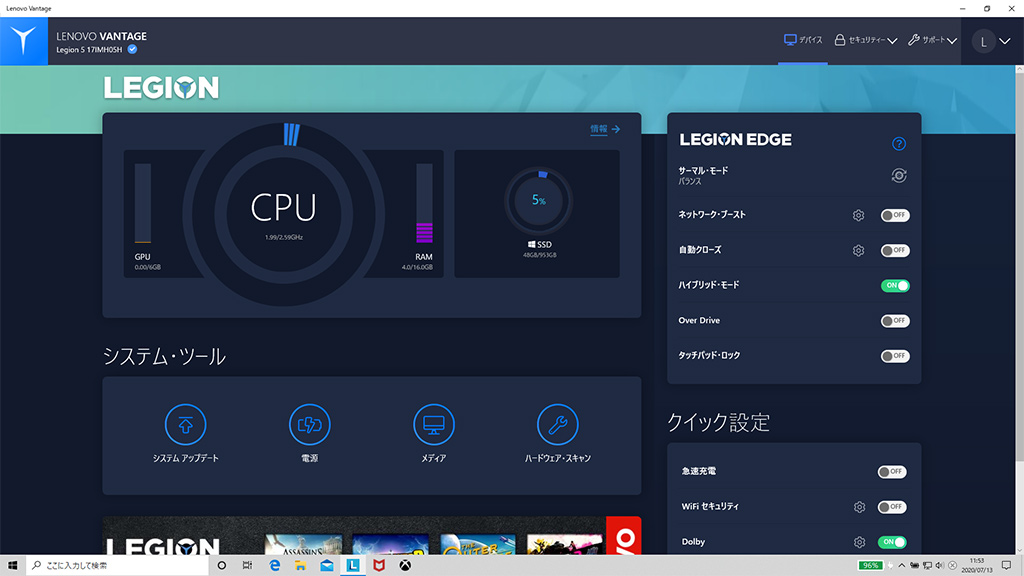Open Mail app from taskbar
The image size is (1024, 576).
(327, 566)
